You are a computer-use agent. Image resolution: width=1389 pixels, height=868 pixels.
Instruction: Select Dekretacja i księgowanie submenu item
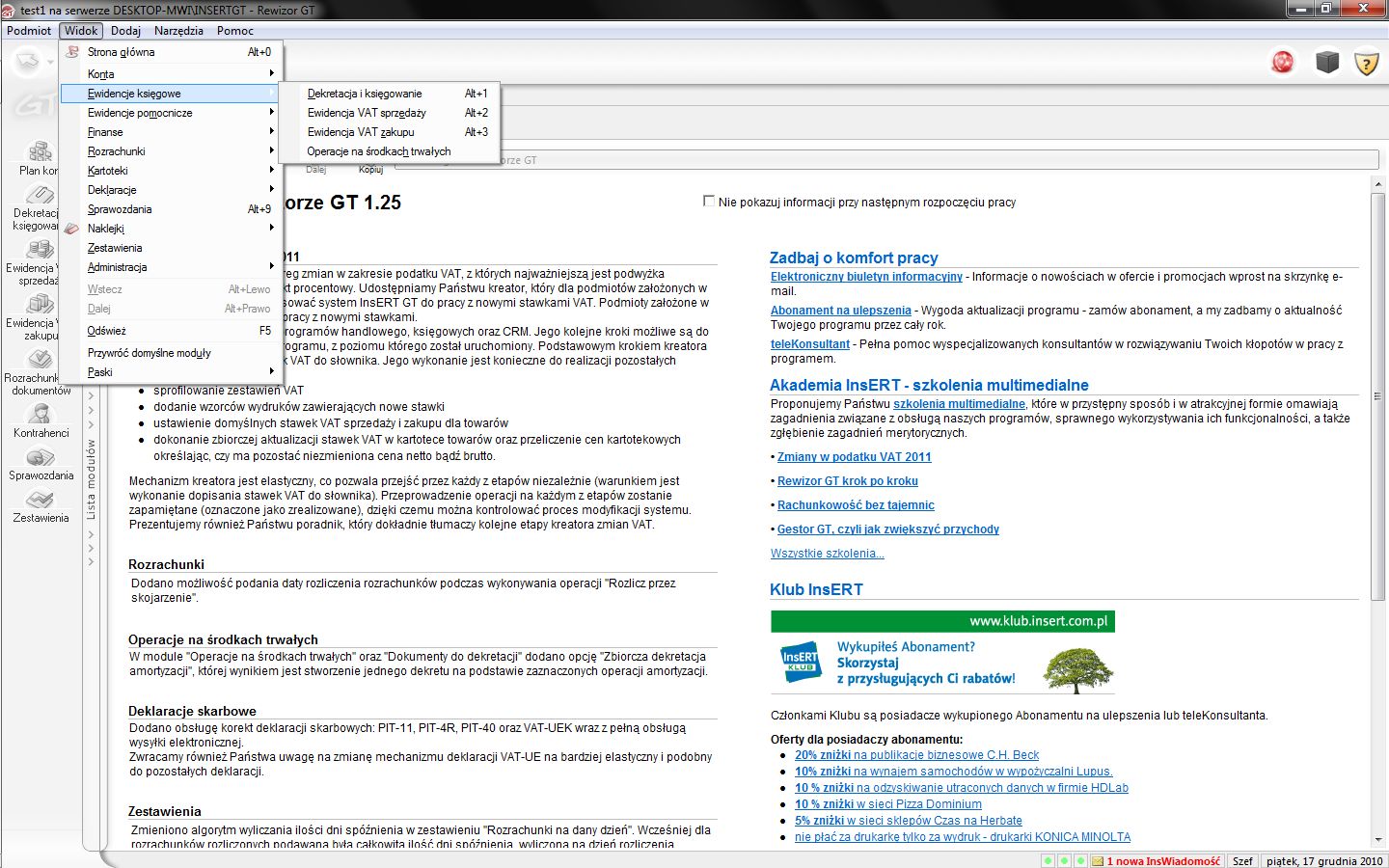[x=390, y=94]
